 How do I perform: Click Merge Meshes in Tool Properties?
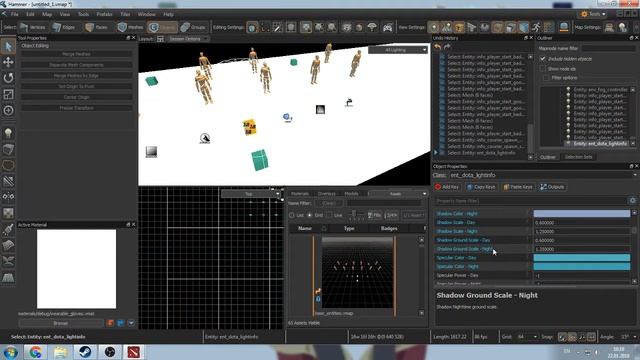point(76,54)
